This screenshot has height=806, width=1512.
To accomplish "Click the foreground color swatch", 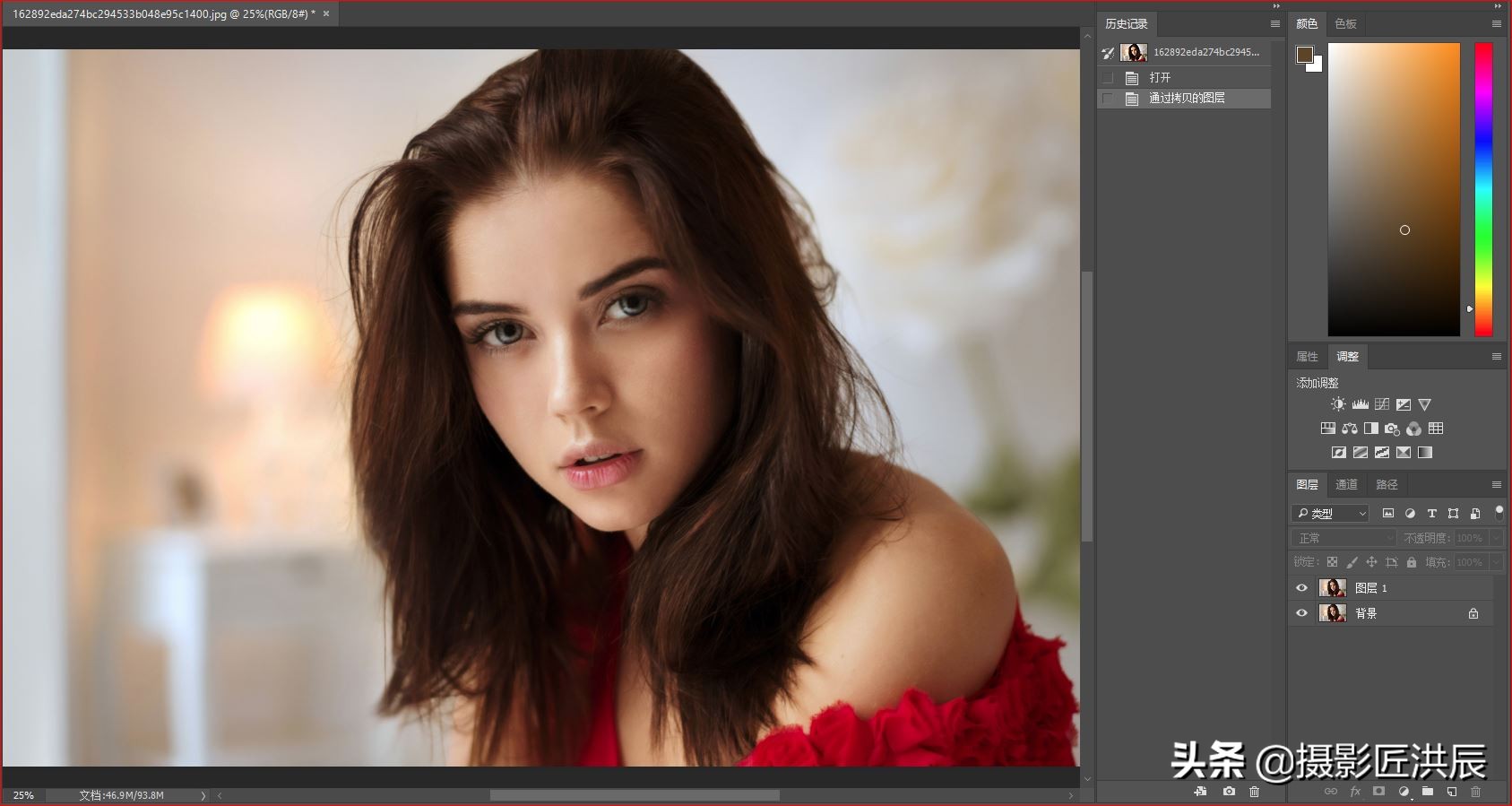I will click(x=1304, y=55).
